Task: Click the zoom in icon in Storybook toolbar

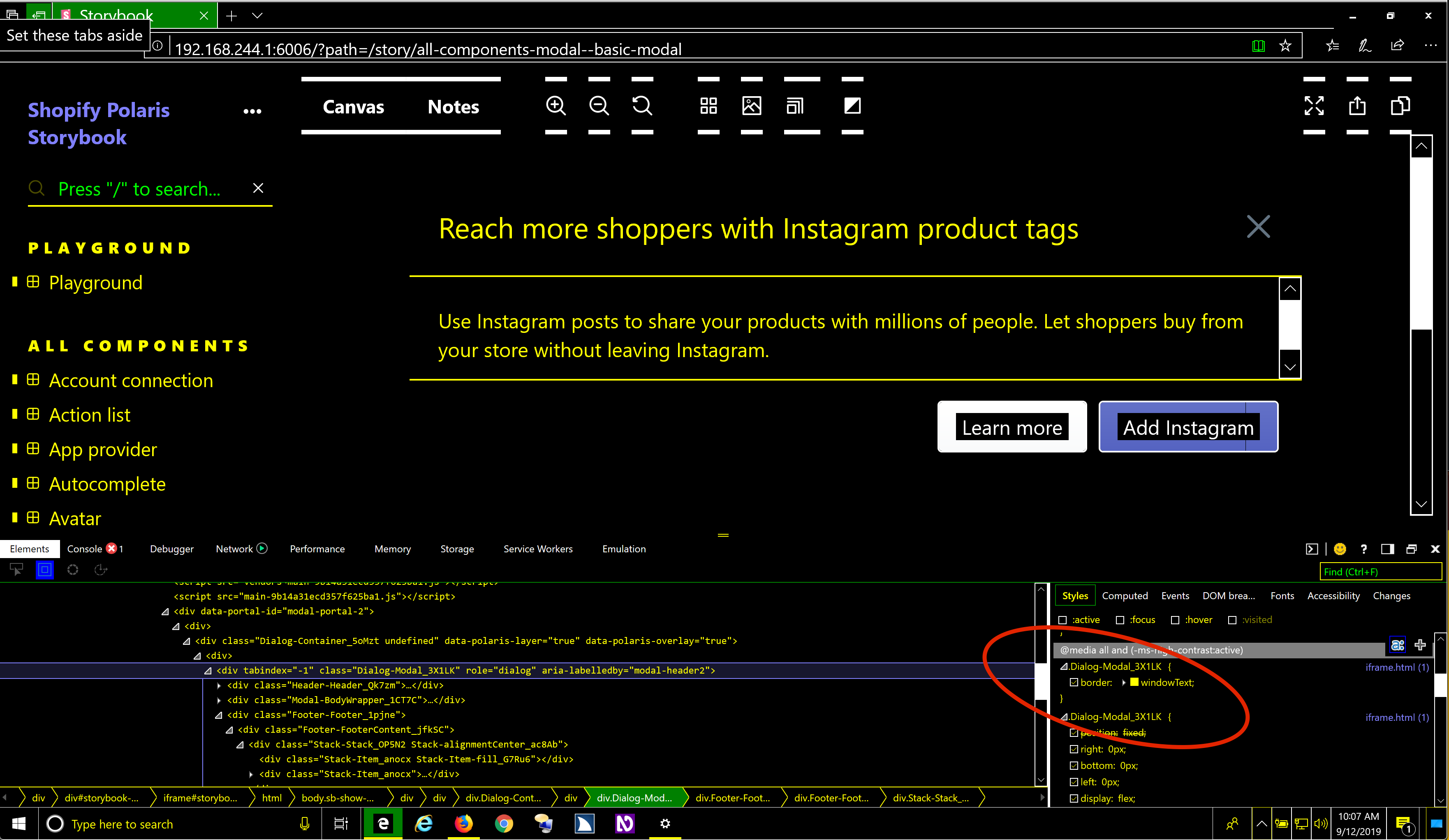Action: coord(556,106)
